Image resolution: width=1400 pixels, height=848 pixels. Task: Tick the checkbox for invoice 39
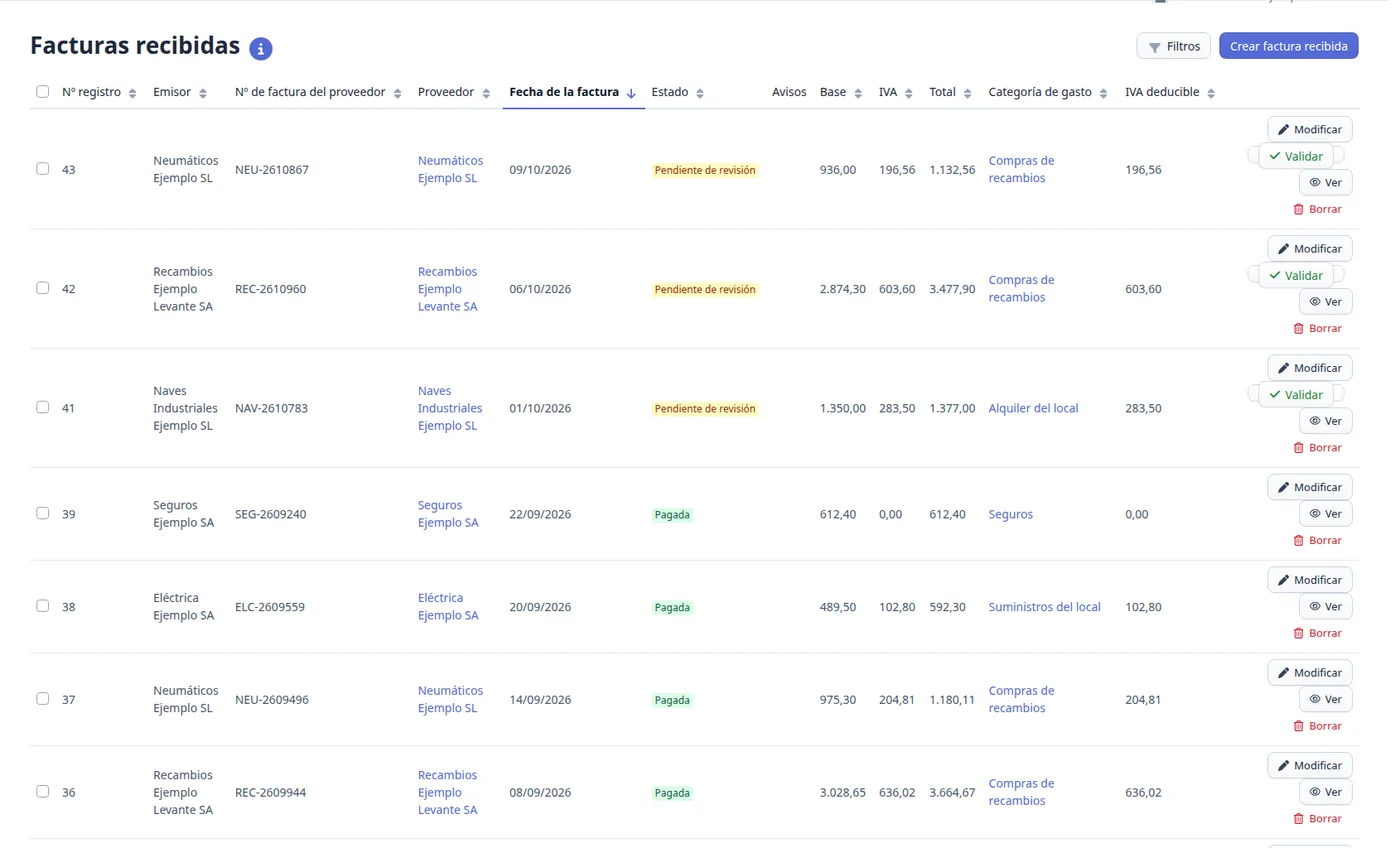(x=42, y=513)
